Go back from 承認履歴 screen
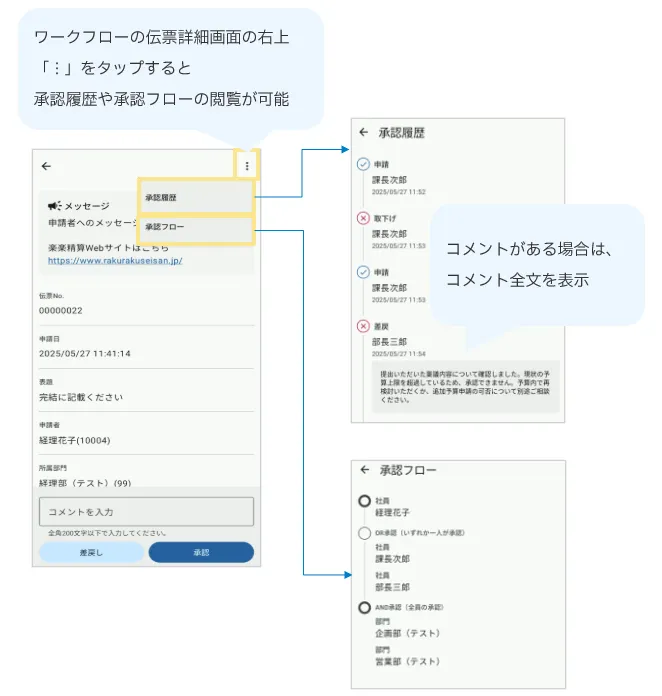 tap(365, 132)
